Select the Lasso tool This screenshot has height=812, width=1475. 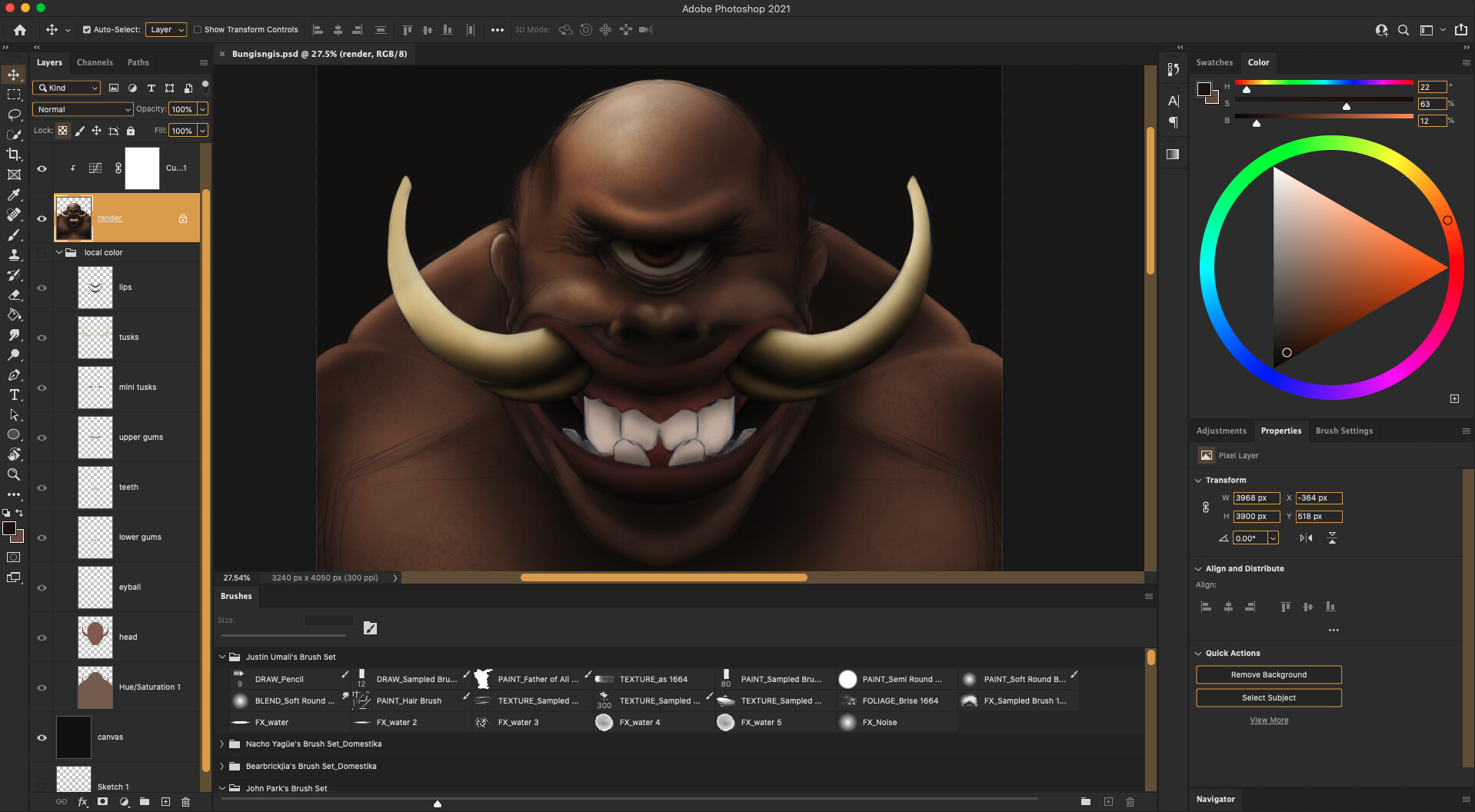click(14, 115)
